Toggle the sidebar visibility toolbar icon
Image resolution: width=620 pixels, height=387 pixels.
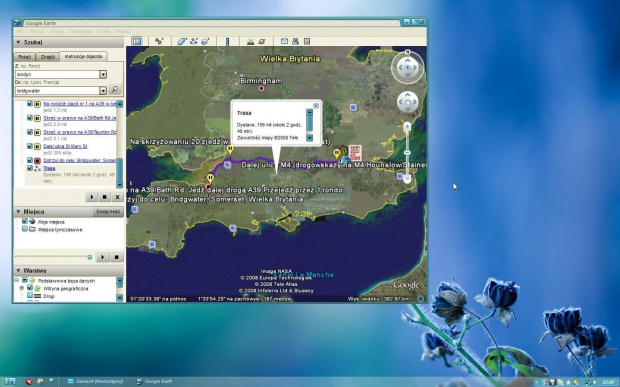pyautogui.click(x=137, y=41)
